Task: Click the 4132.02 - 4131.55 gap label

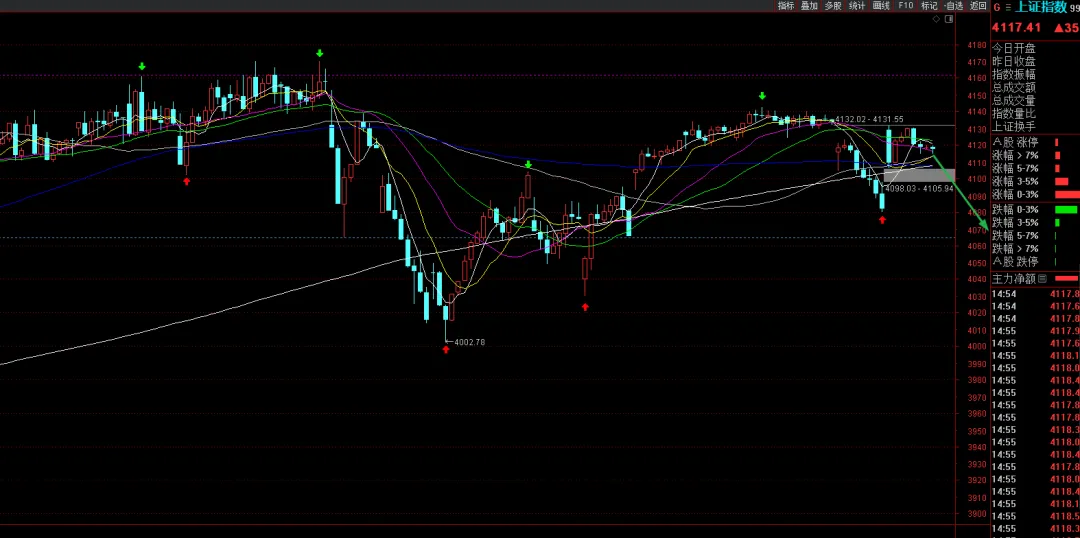Action: click(869, 119)
